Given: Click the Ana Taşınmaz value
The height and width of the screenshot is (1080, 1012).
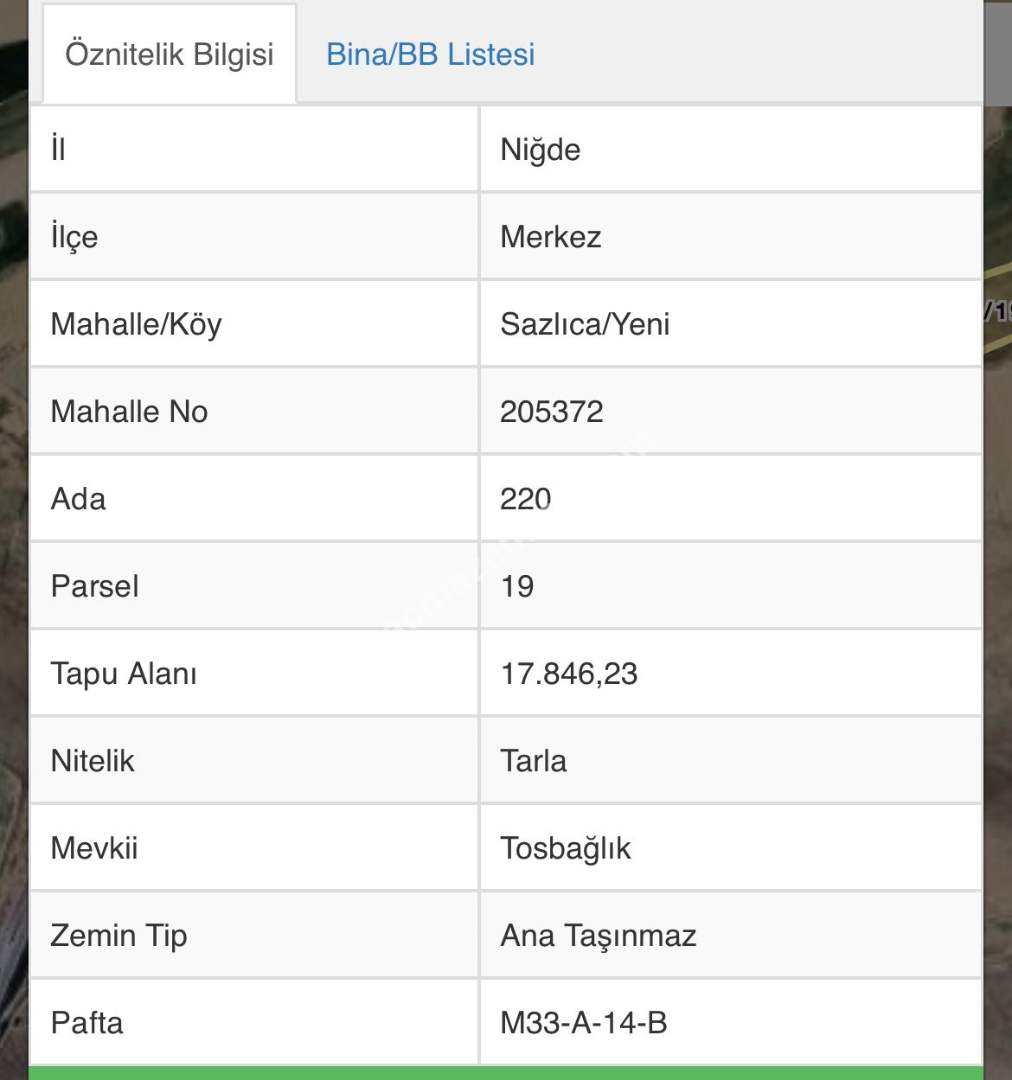Looking at the screenshot, I should (598, 935).
